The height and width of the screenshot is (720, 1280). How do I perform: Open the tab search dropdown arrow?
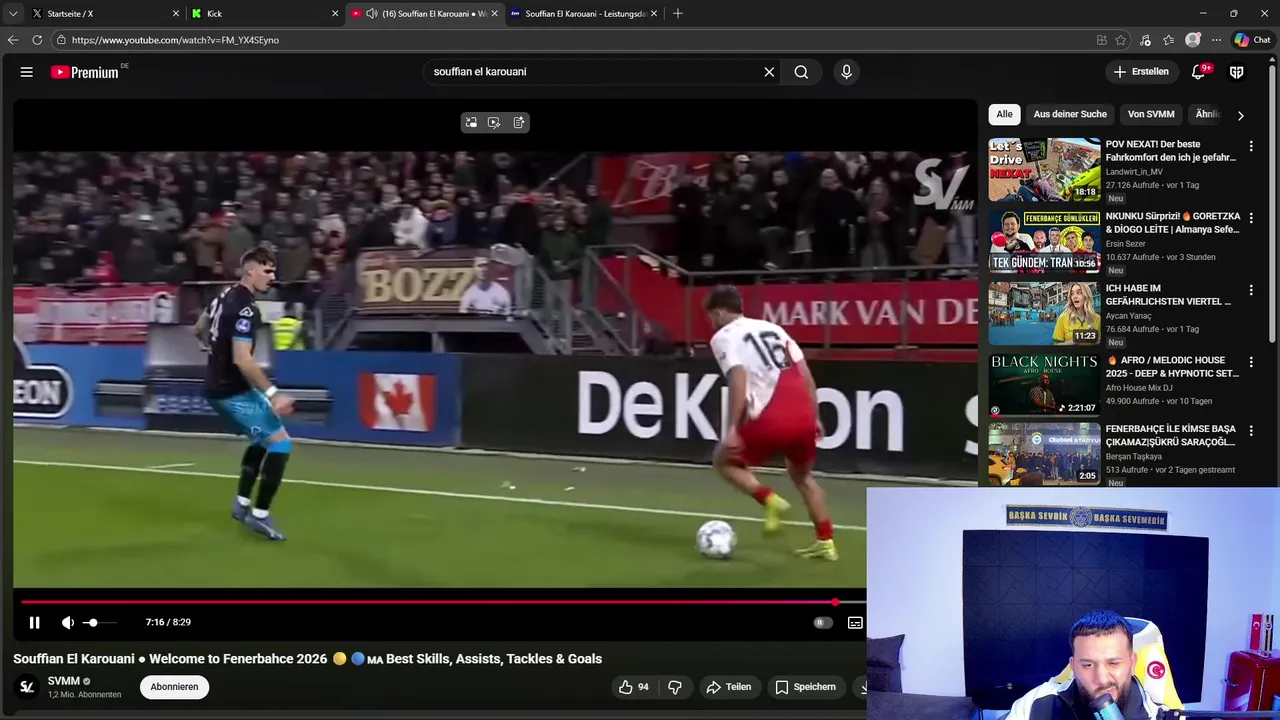click(x=12, y=14)
